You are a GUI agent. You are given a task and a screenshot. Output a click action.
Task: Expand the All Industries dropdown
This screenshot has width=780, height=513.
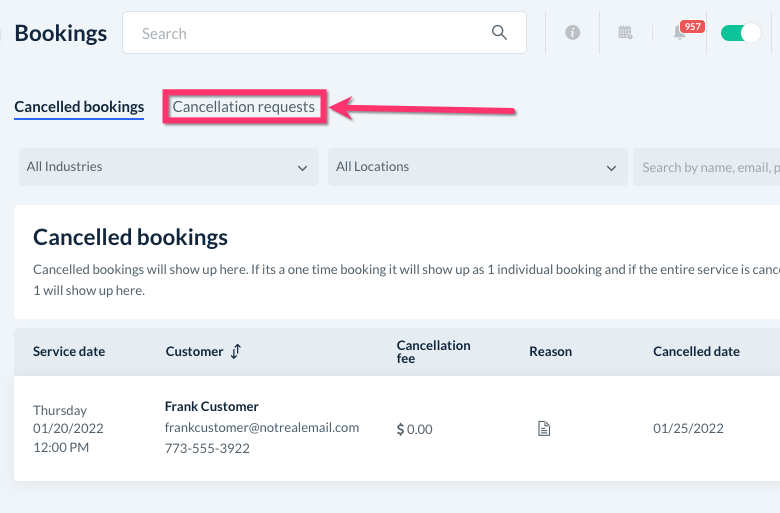pyautogui.click(x=168, y=167)
